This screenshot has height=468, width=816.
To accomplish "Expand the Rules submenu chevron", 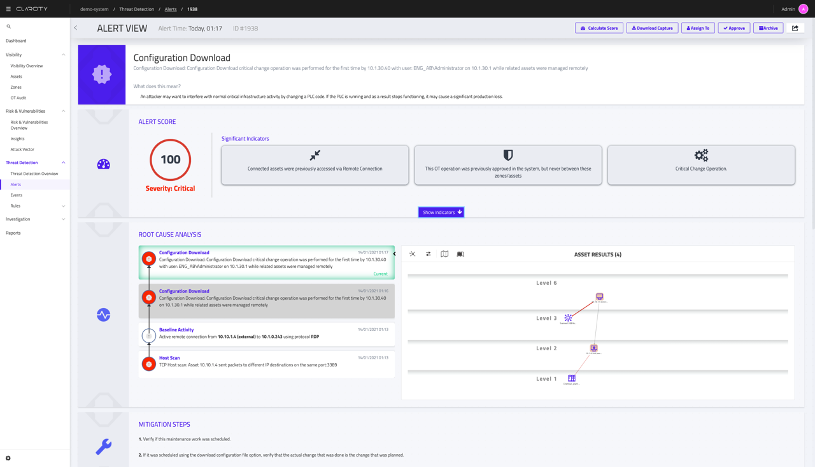I will (x=63, y=206).
